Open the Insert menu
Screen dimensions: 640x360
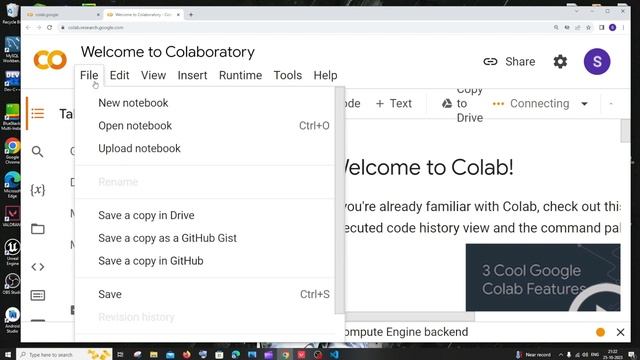pyautogui.click(x=192, y=76)
